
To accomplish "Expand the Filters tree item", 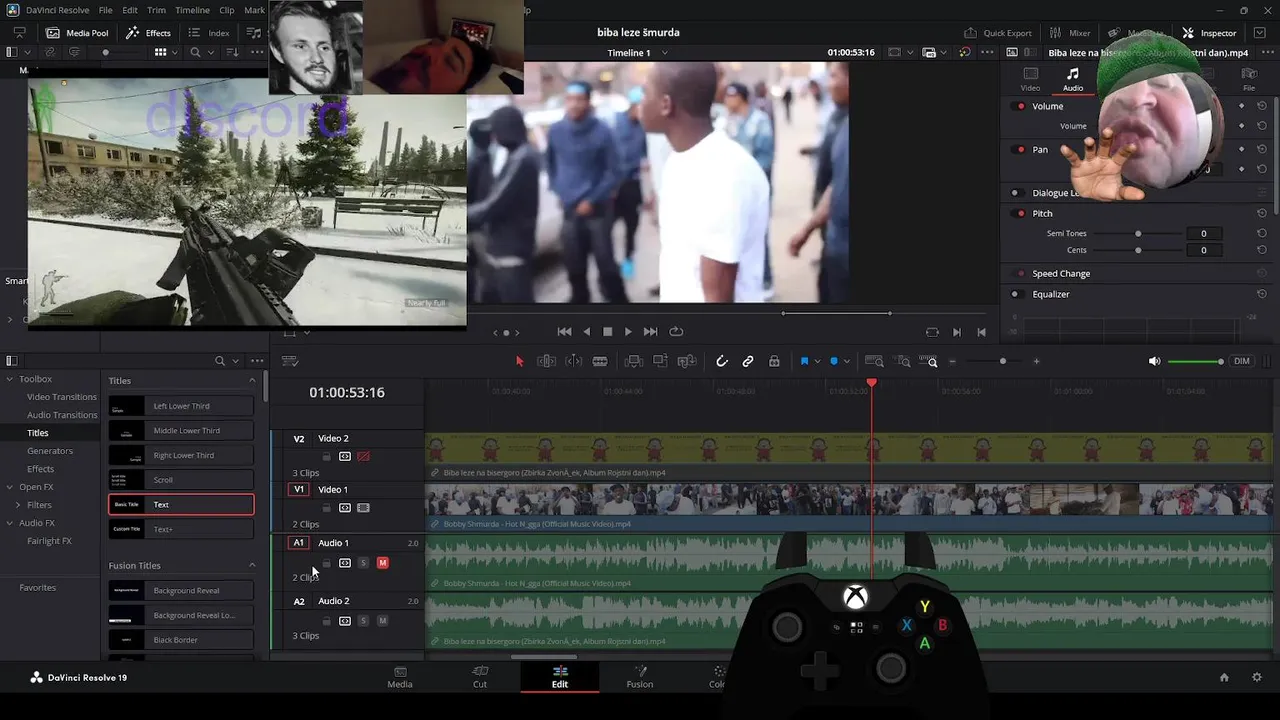I will 18,505.
